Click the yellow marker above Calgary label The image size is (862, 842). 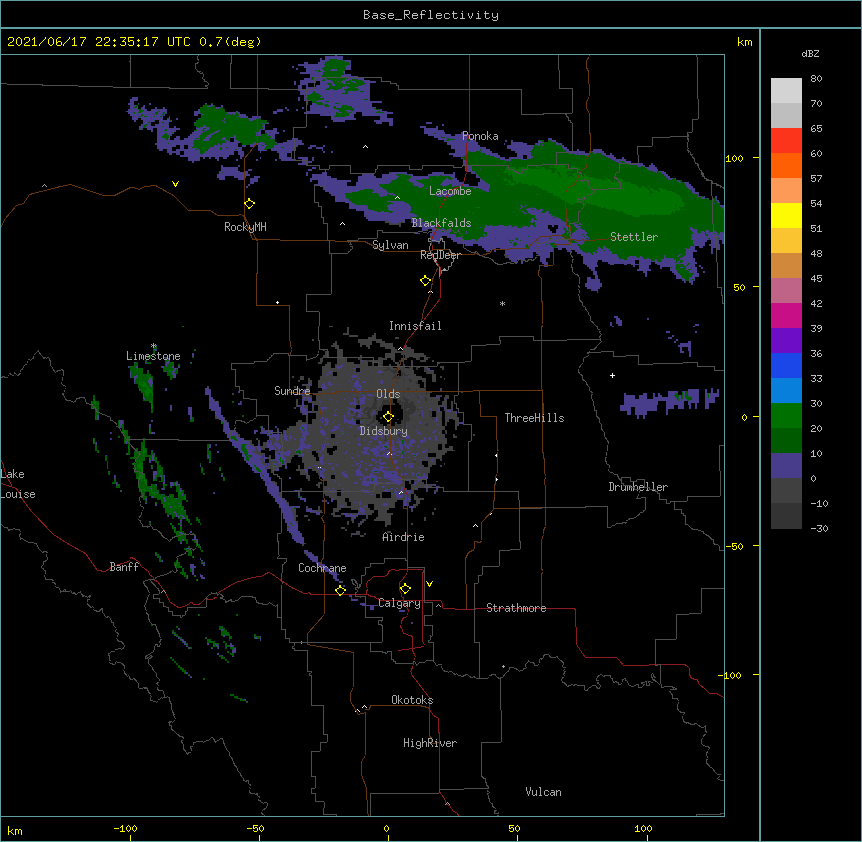(x=405, y=589)
